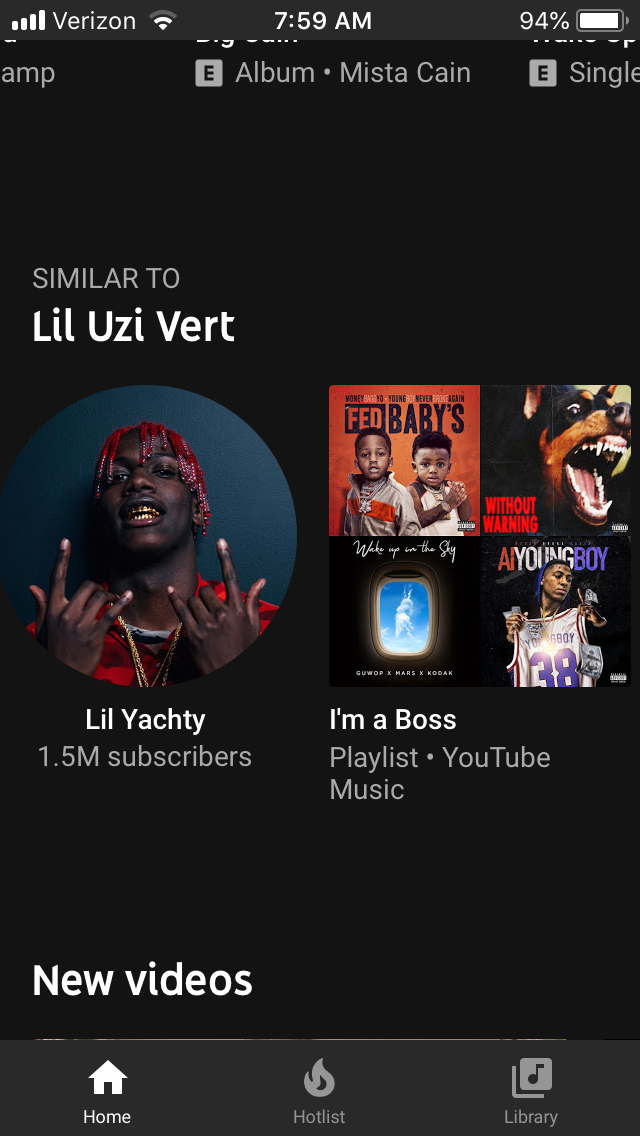
Task: Select the Album • Mista Cain subtitle
Action: (353, 73)
